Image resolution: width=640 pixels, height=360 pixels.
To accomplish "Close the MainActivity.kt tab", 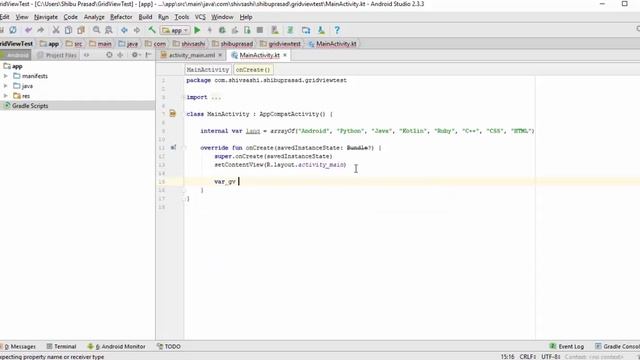I will (x=285, y=55).
